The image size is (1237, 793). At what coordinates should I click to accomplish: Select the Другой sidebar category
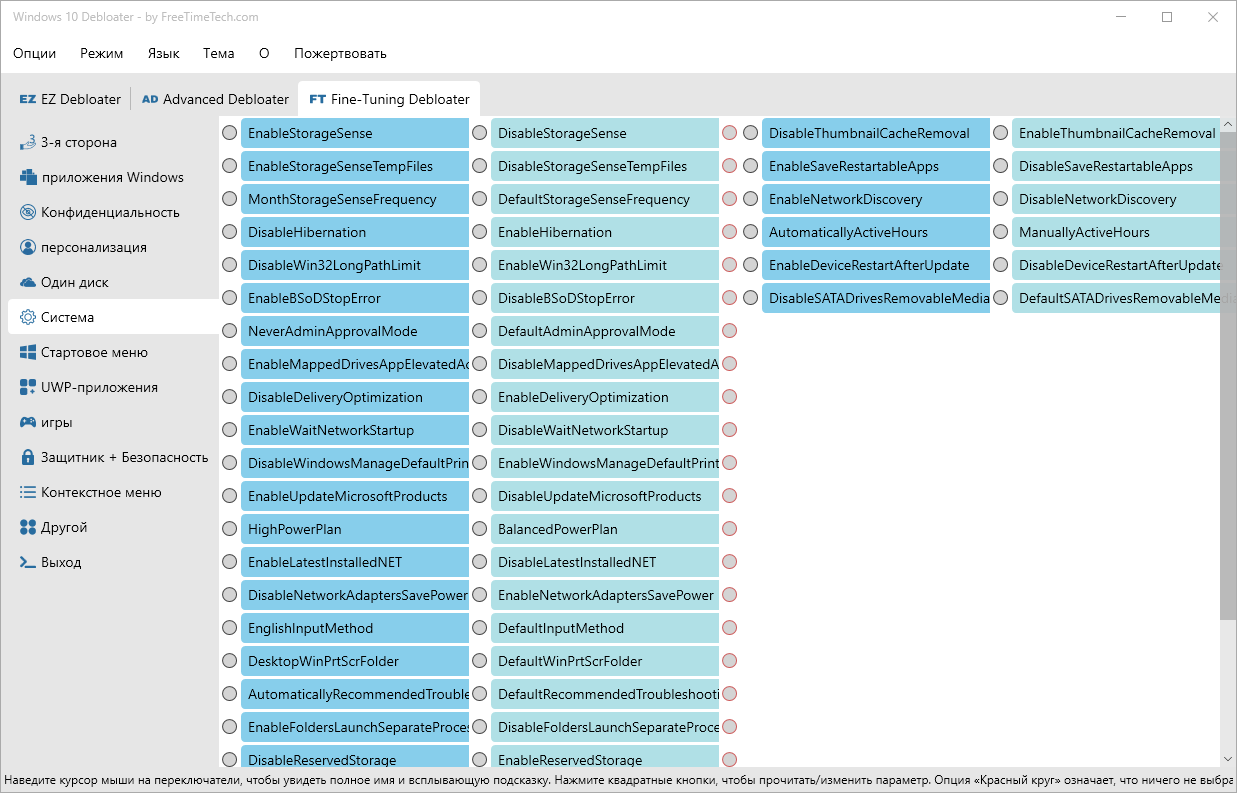[112, 527]
